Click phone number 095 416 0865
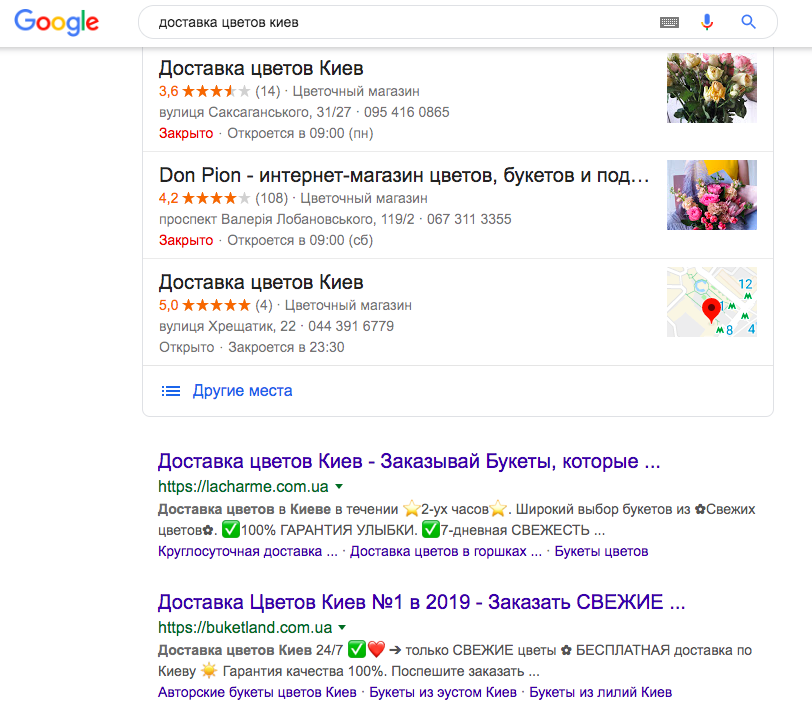This screenshot has height=721, width=812. 407,112
